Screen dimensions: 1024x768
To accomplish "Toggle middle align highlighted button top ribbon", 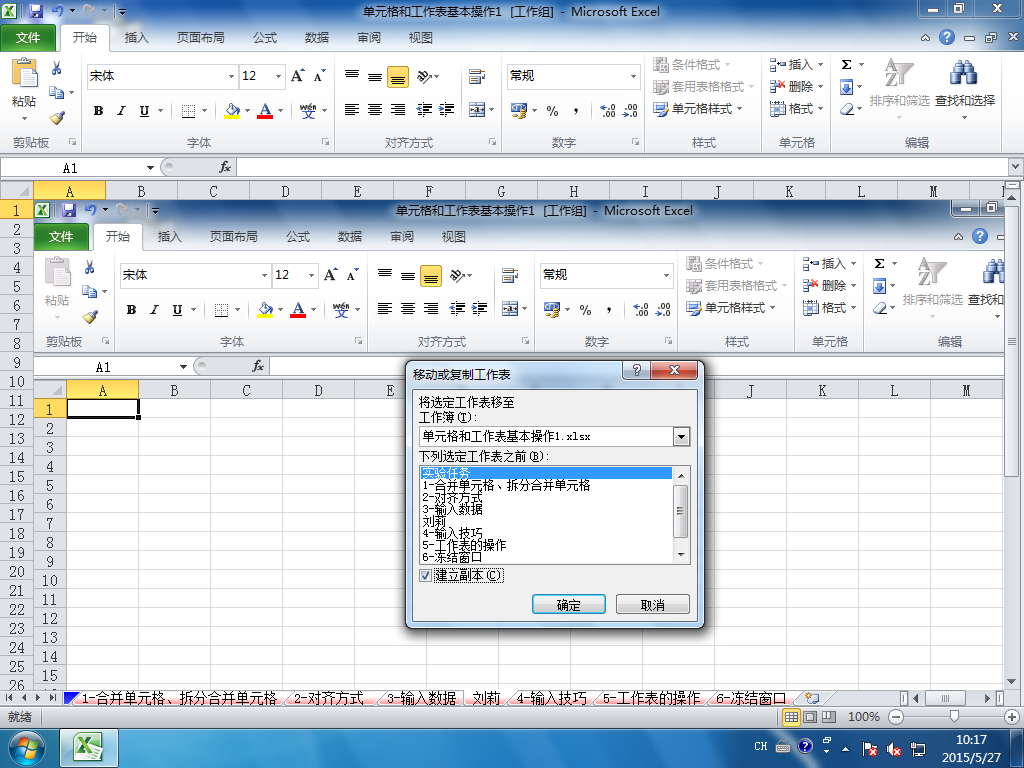I will tap(398, 76).
